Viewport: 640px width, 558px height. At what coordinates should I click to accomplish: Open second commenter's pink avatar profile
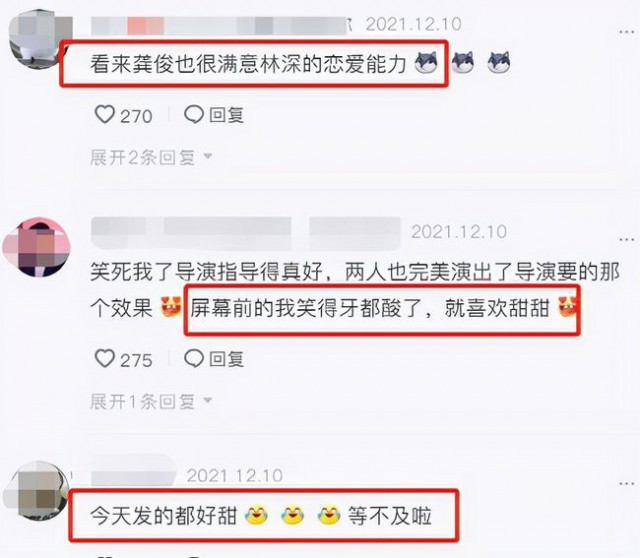37,247
